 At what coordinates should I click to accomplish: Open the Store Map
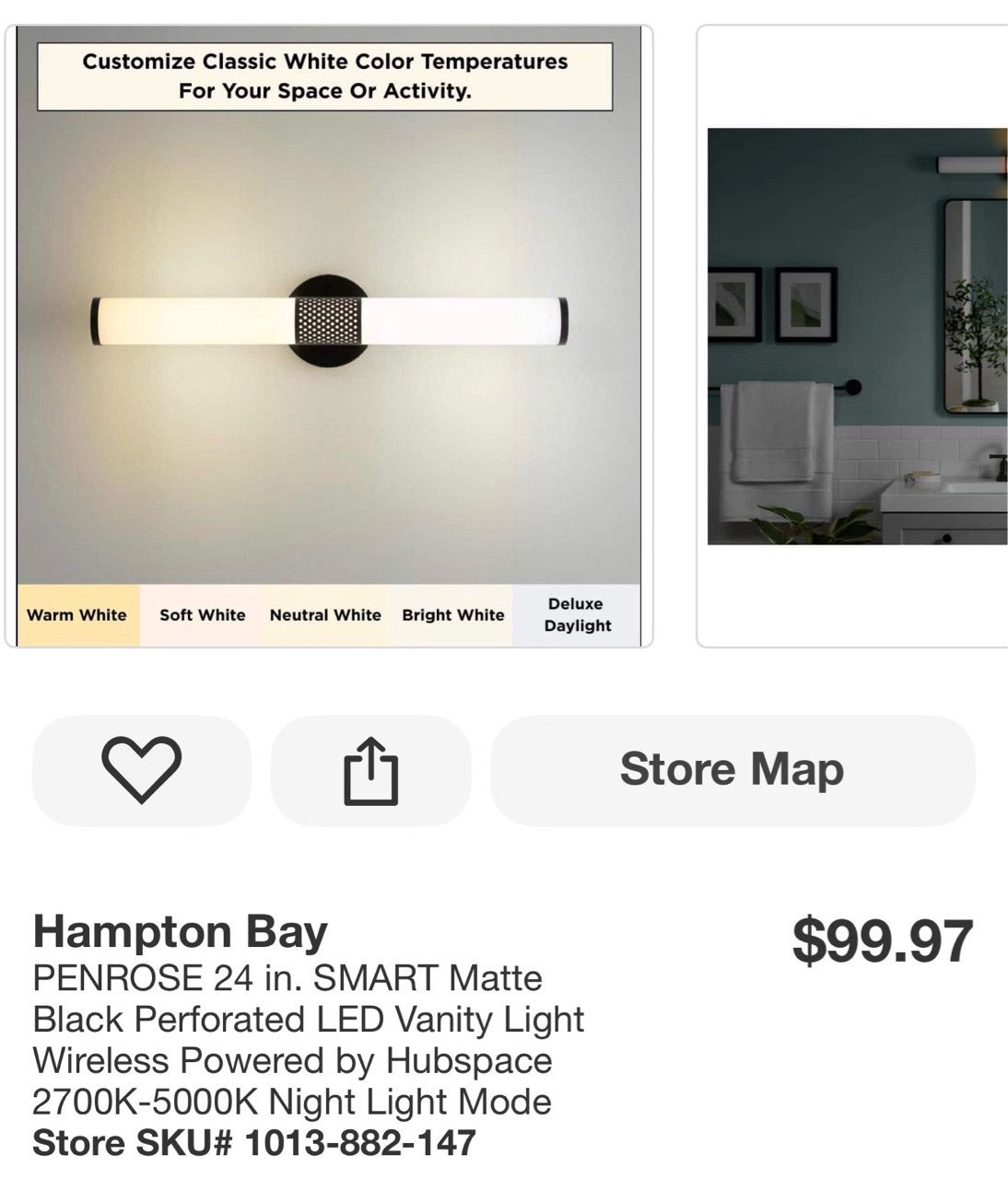point(733,770)
